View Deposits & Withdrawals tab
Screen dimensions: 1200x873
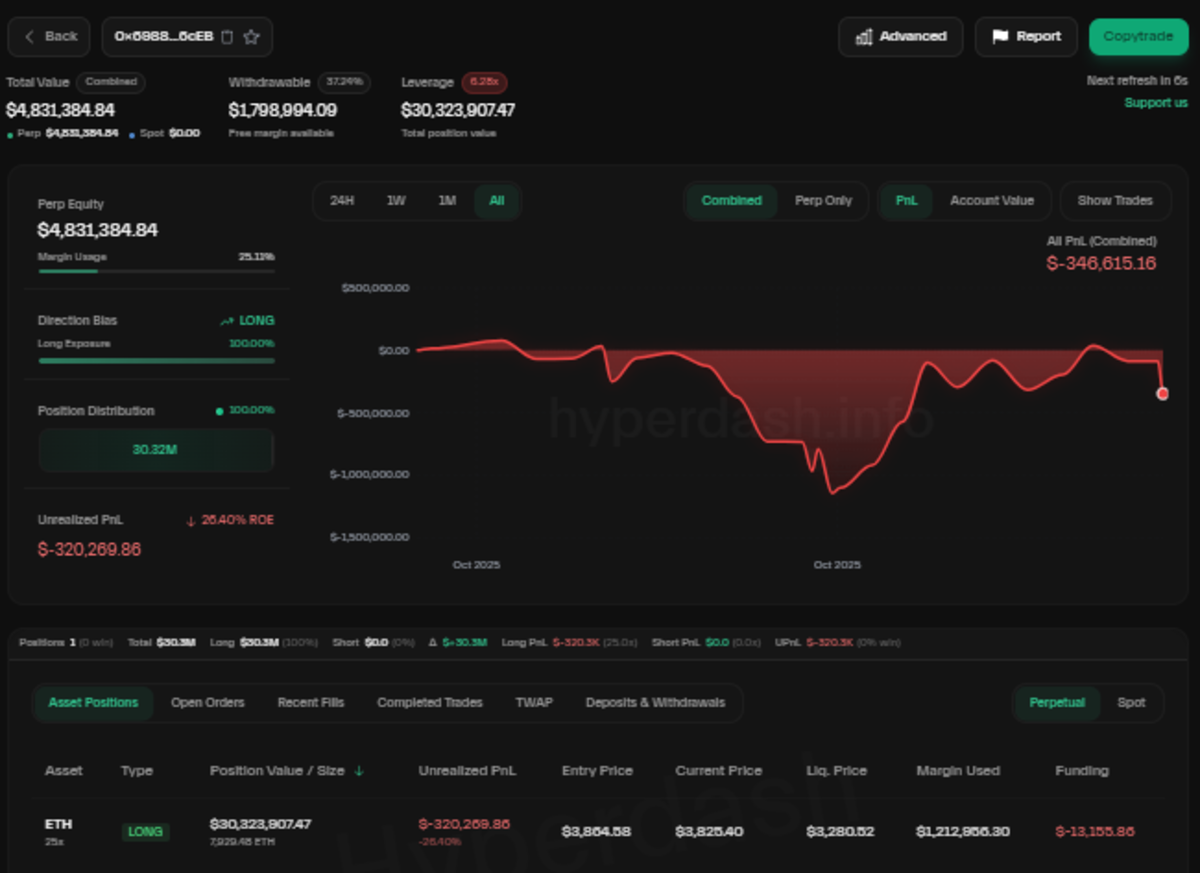(x=655, y=703)
